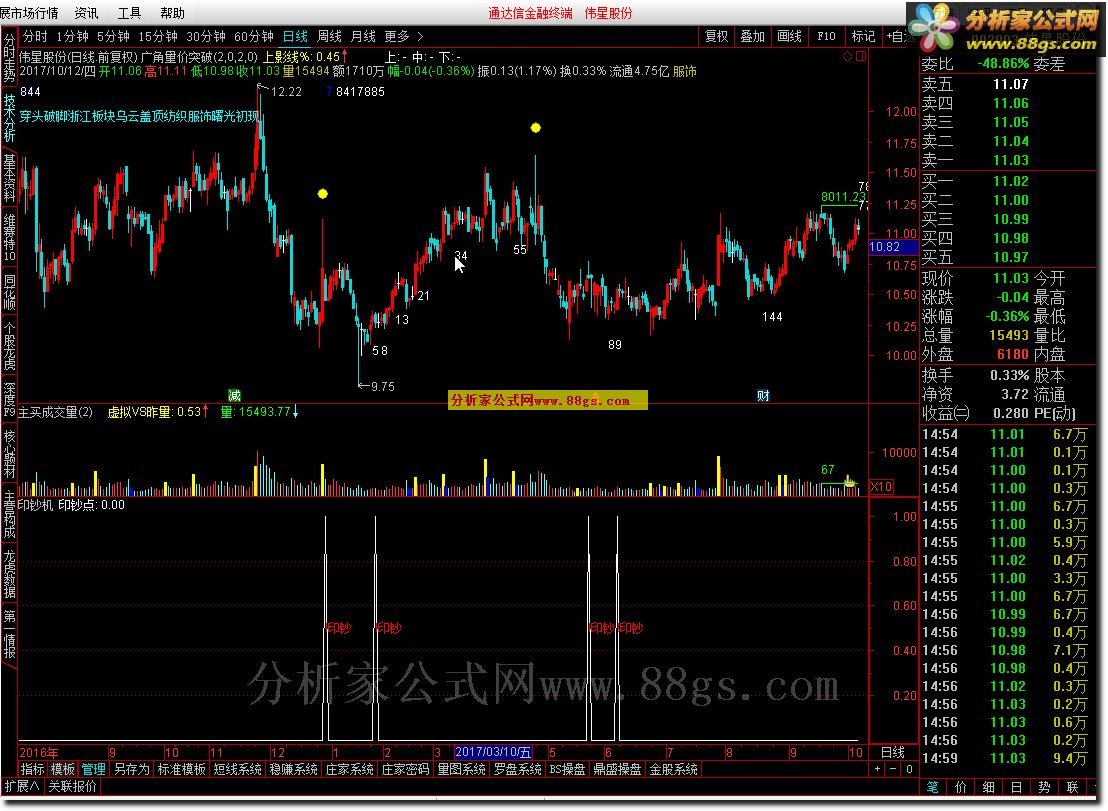Image resolution: width=1108 pixels, height=811 pixels.
Task: Click the X10 volume scale label
Action: click(881, 487)
